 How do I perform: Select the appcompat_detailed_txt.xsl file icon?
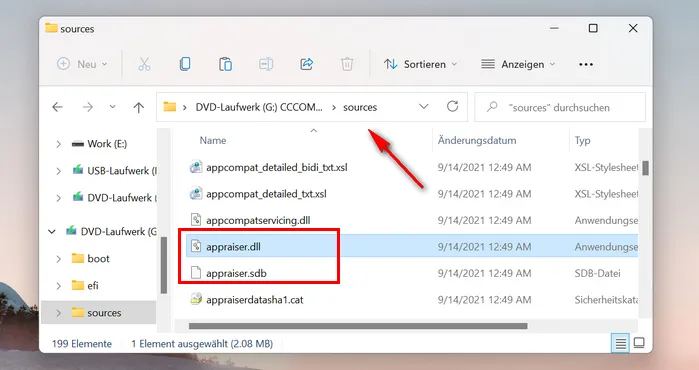pos(196,194)
